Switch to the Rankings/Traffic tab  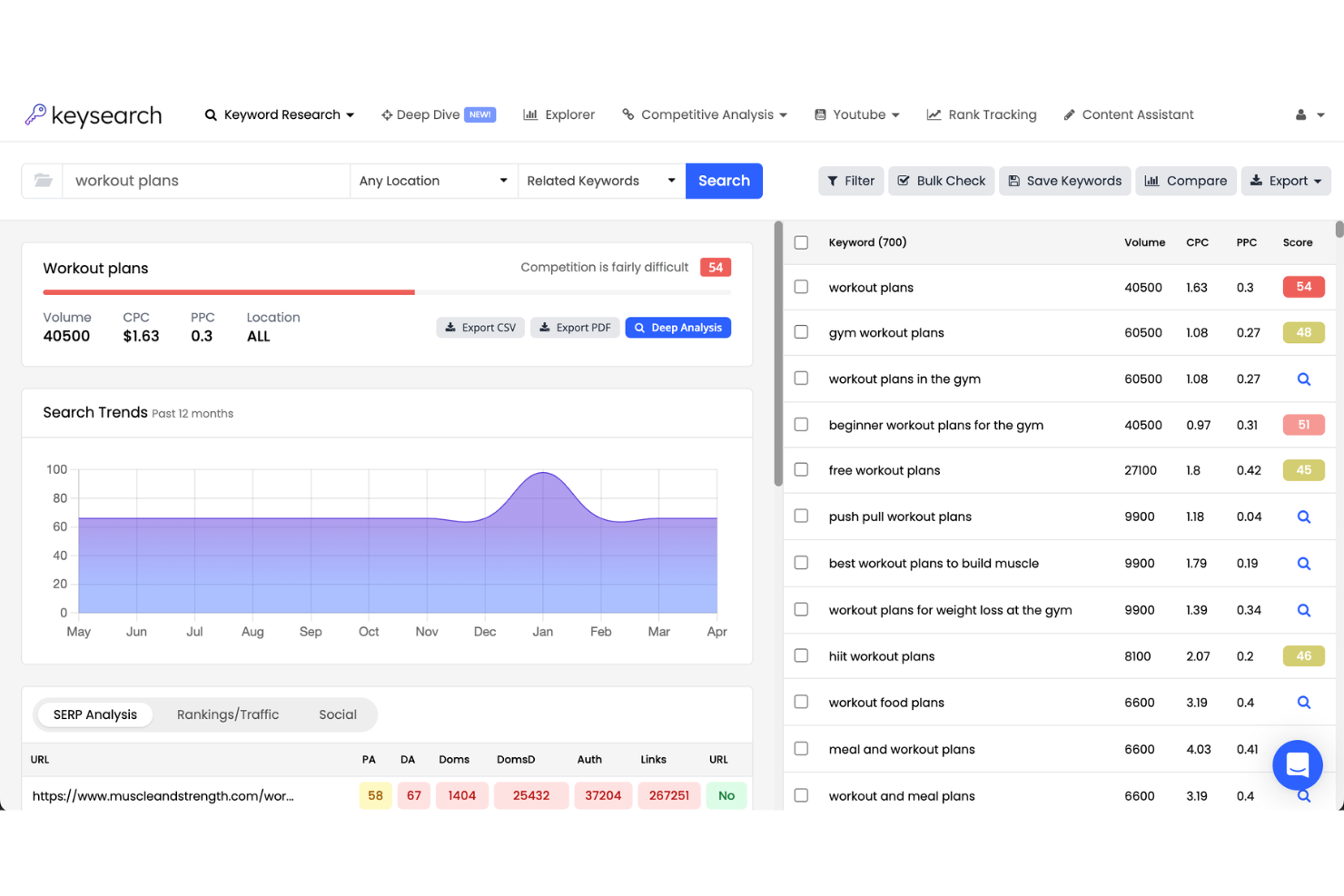click(228, 714)
